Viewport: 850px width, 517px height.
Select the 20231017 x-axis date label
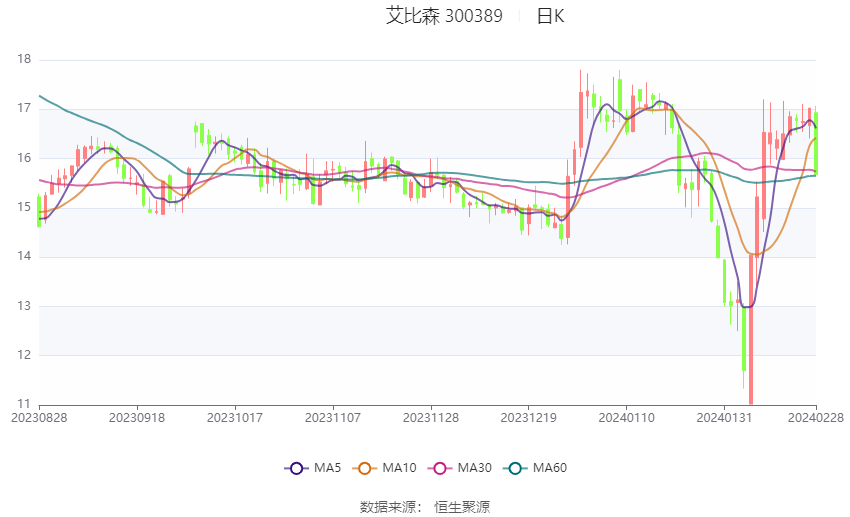235,418
